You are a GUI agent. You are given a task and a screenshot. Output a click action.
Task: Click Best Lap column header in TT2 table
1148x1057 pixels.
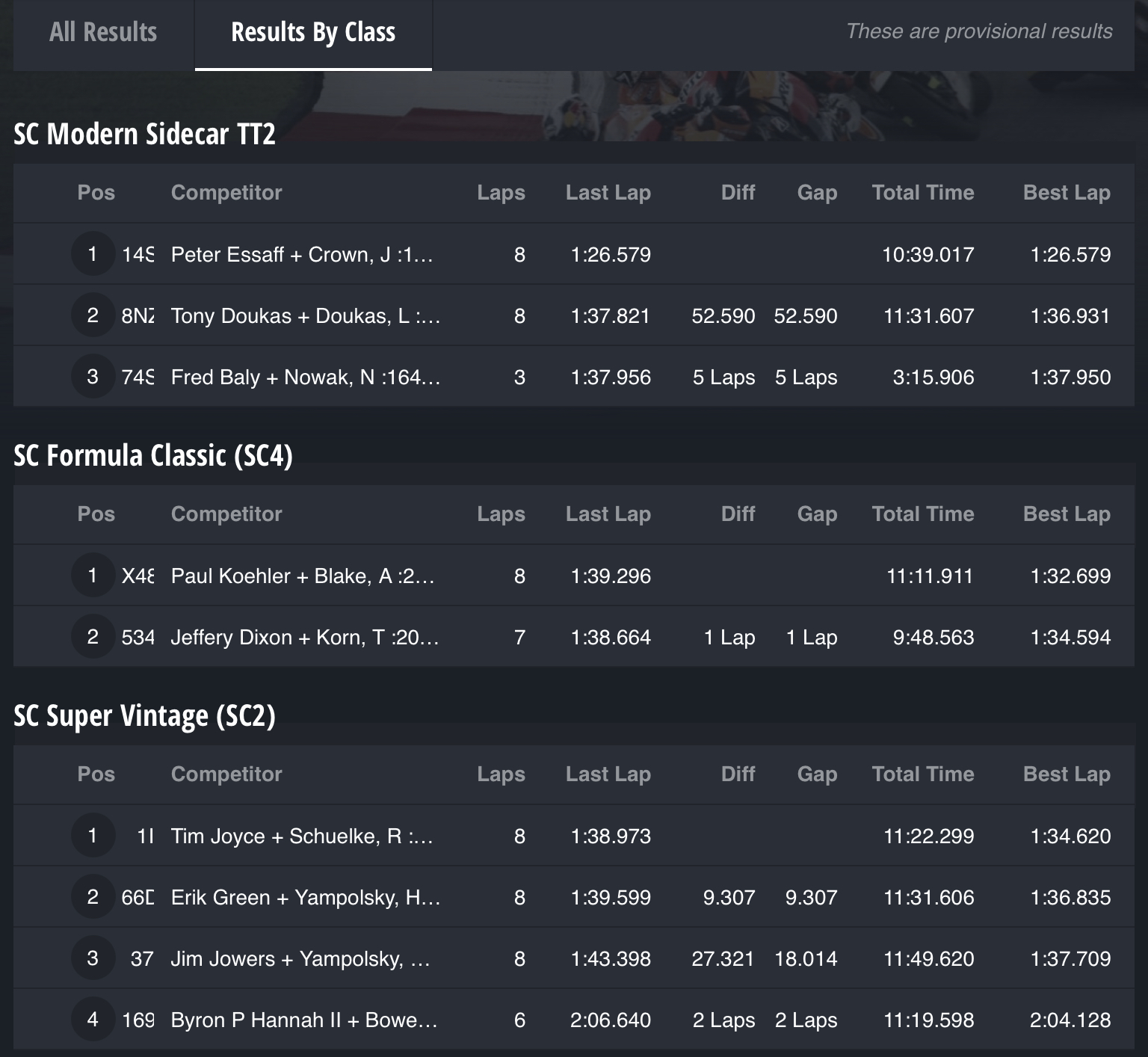coord(1067,193)
